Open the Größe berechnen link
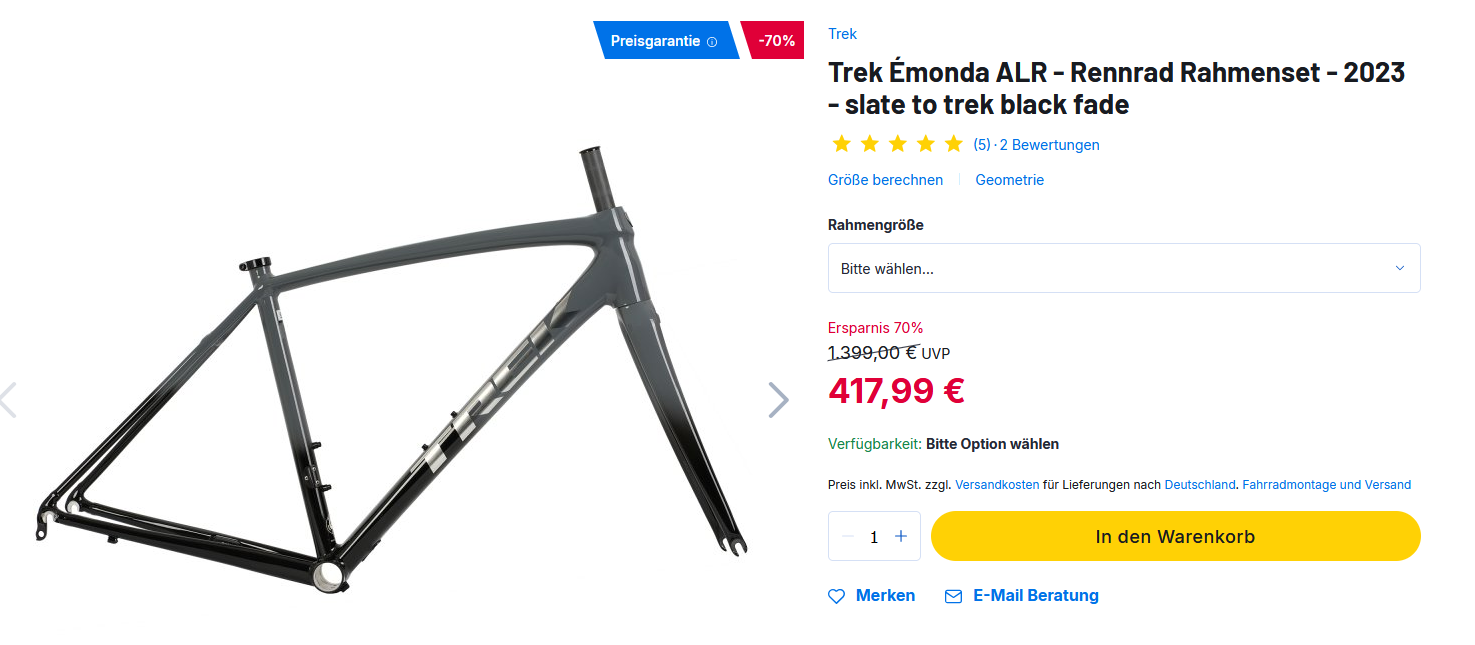 point(885,180)
